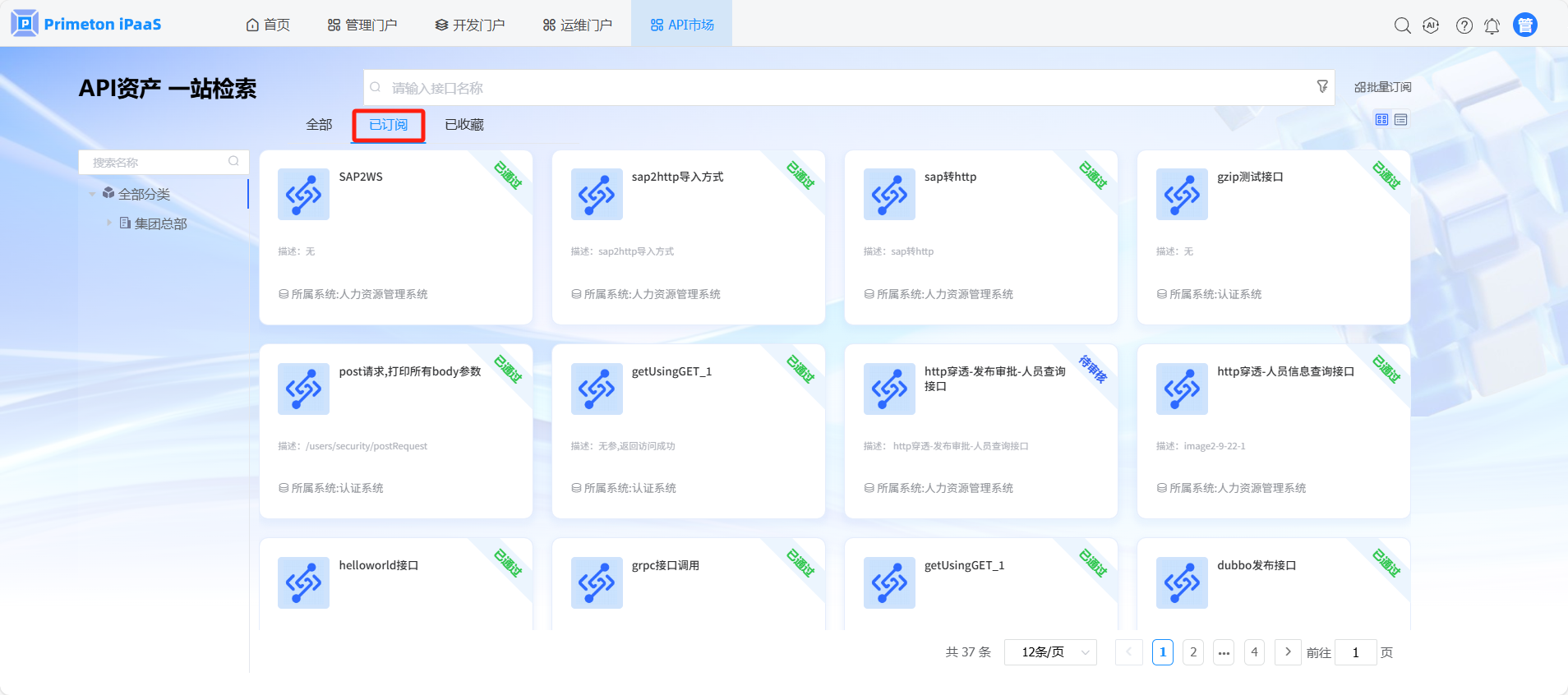Click the search magnifier icon in header
Viewport: 1568px width, 695px height.
pyautogui.click(x=1402, y=25)
